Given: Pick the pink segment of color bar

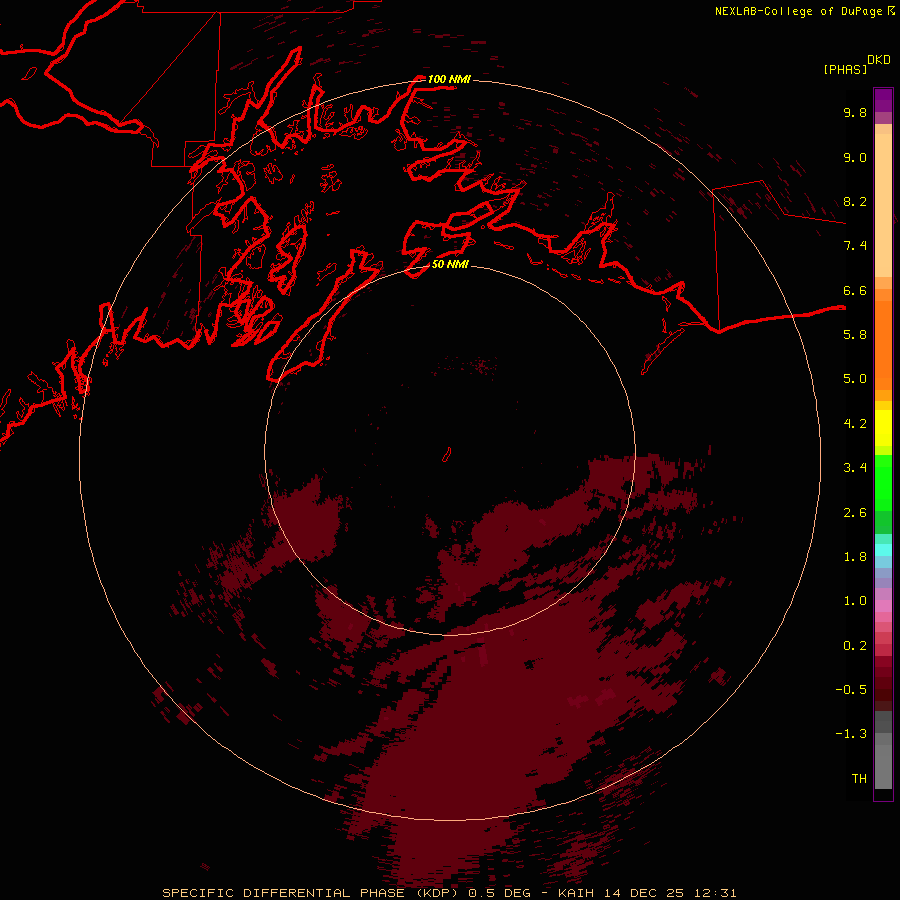Looking at the screenshot, I should point(883,606).
